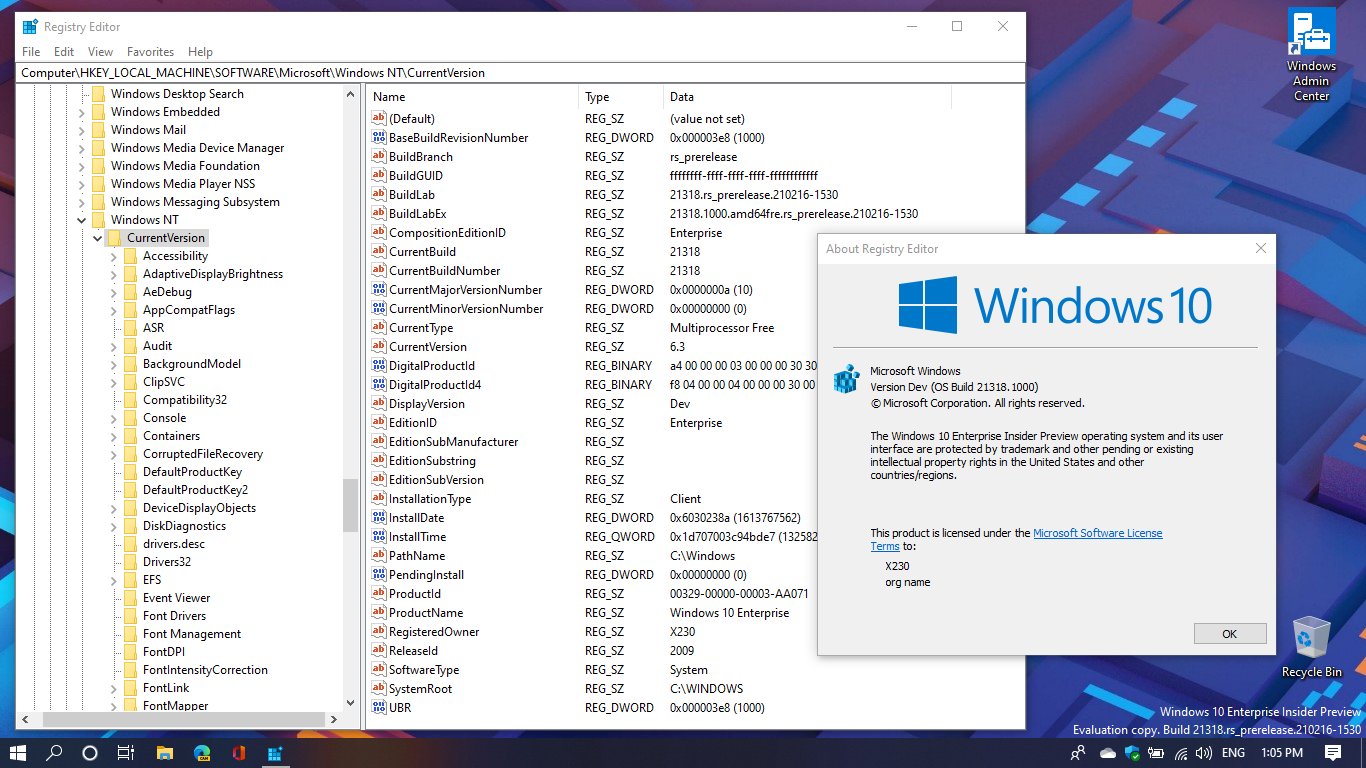
Task: Click the string icon next to ProductName
Action: tap(378, 613)
